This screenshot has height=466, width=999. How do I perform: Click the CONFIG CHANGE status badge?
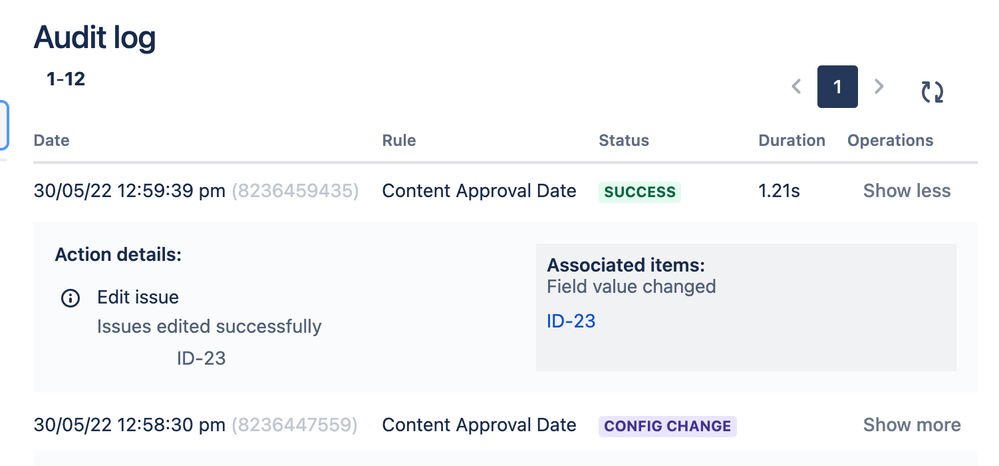pos(667,426)
